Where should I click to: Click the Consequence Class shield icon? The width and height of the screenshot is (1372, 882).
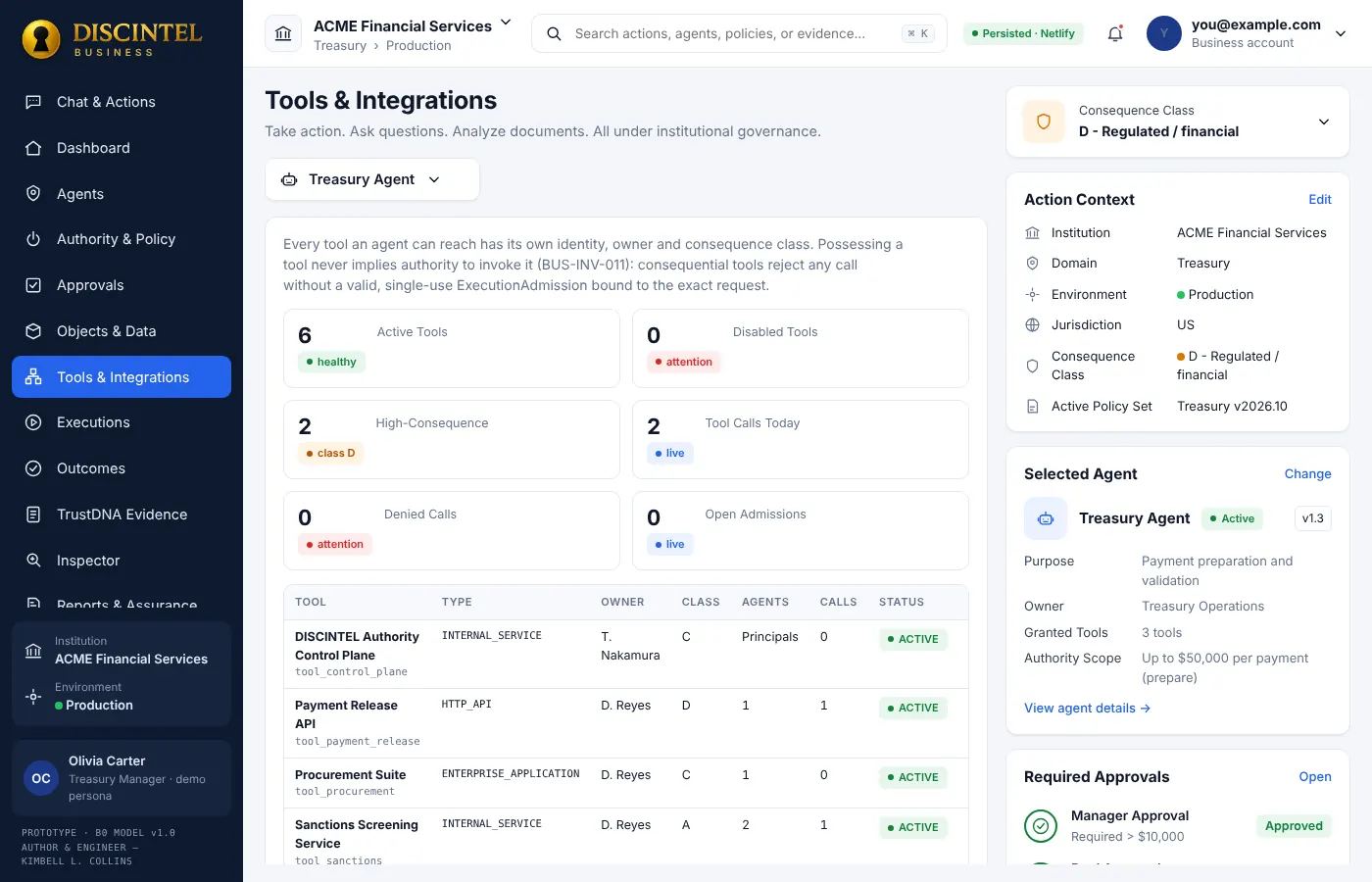(x=1044, y=122)
